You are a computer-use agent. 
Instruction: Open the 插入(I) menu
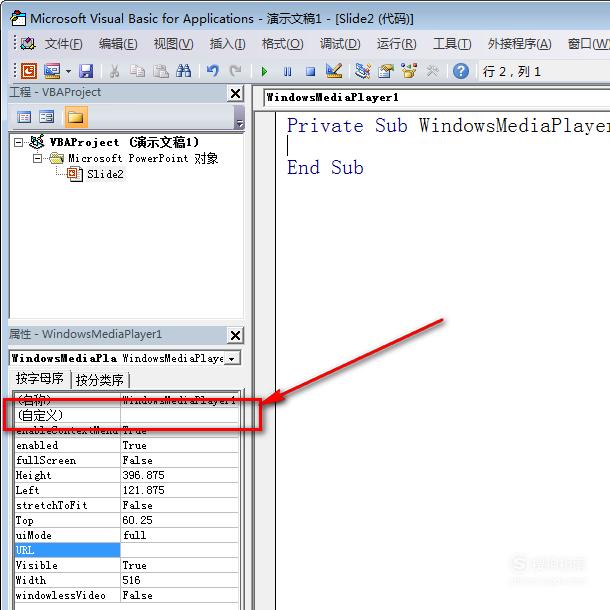[x=228, y=44]
